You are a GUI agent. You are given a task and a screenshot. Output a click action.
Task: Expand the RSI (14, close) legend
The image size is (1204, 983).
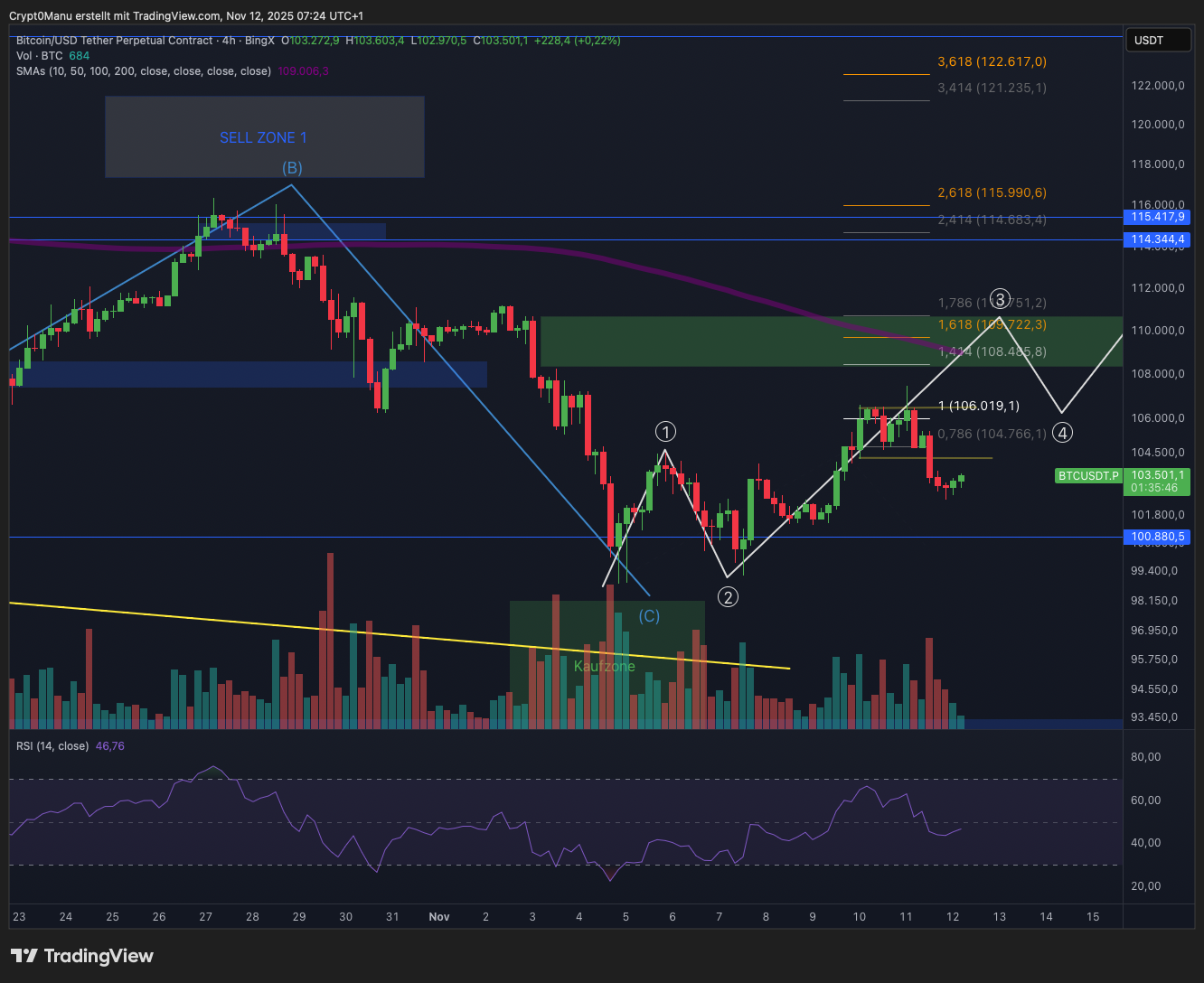pos(52,746)
